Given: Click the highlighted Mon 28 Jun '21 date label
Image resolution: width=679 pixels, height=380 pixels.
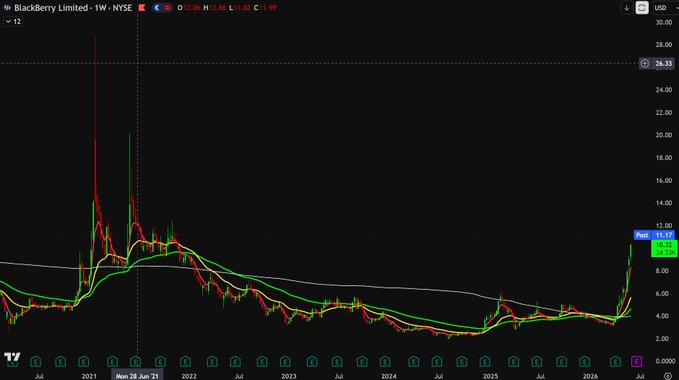Looking at the screenshot, I should pyautogui.click(x=137, y=376).
